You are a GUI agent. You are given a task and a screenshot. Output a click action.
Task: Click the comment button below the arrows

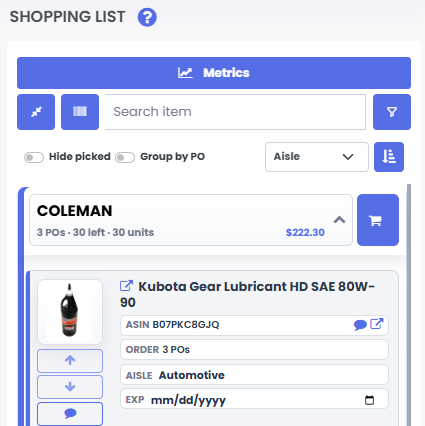click(70, 414)
